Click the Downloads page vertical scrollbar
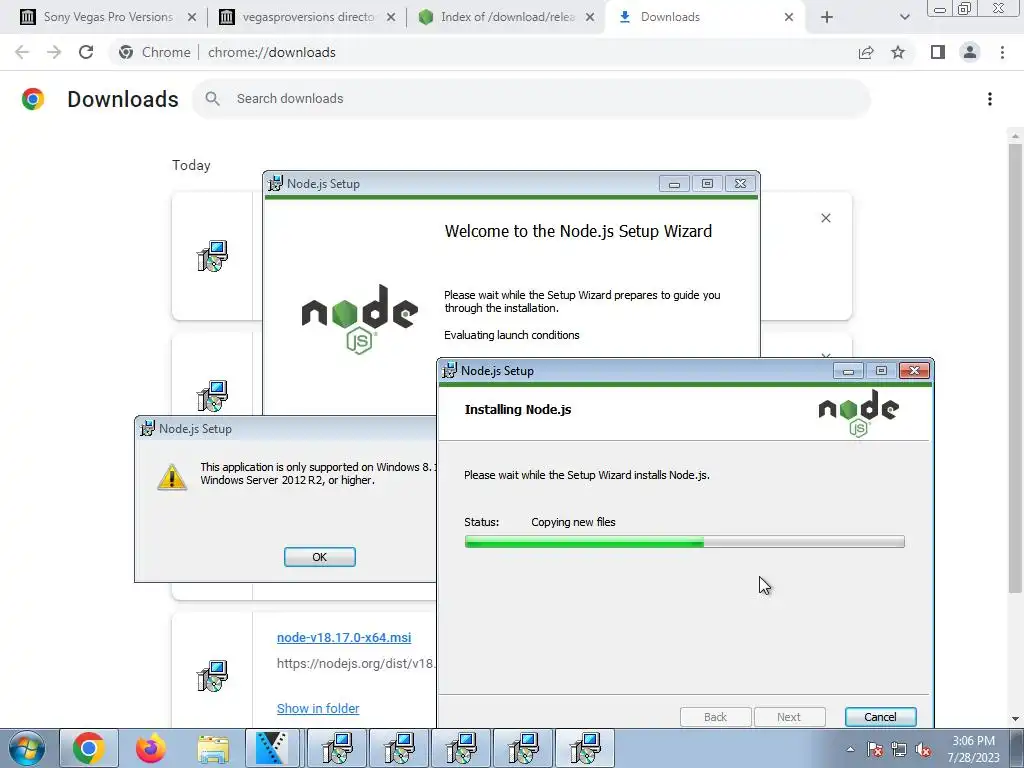The height and width of the screenshot is (768, 1024). pyautogui.click(x=1015, y=369)
